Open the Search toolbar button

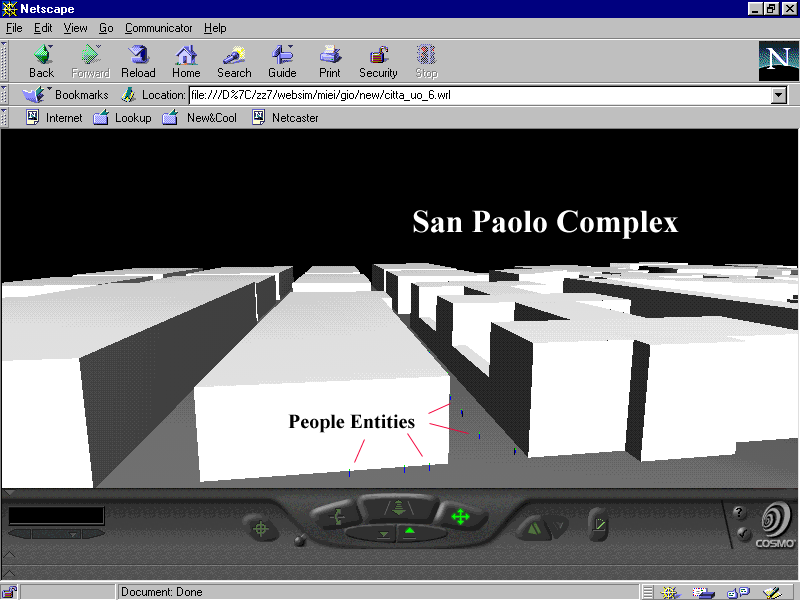234,61
